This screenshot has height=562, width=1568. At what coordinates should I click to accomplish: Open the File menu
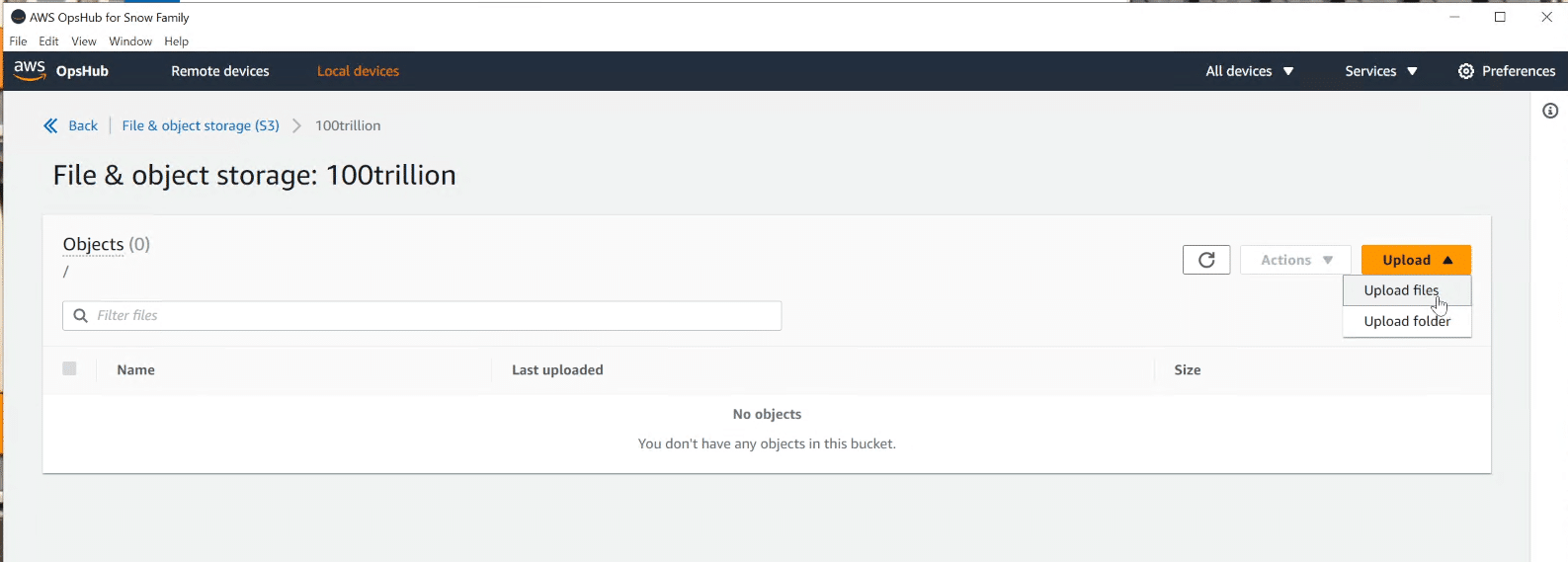point(19,41)
